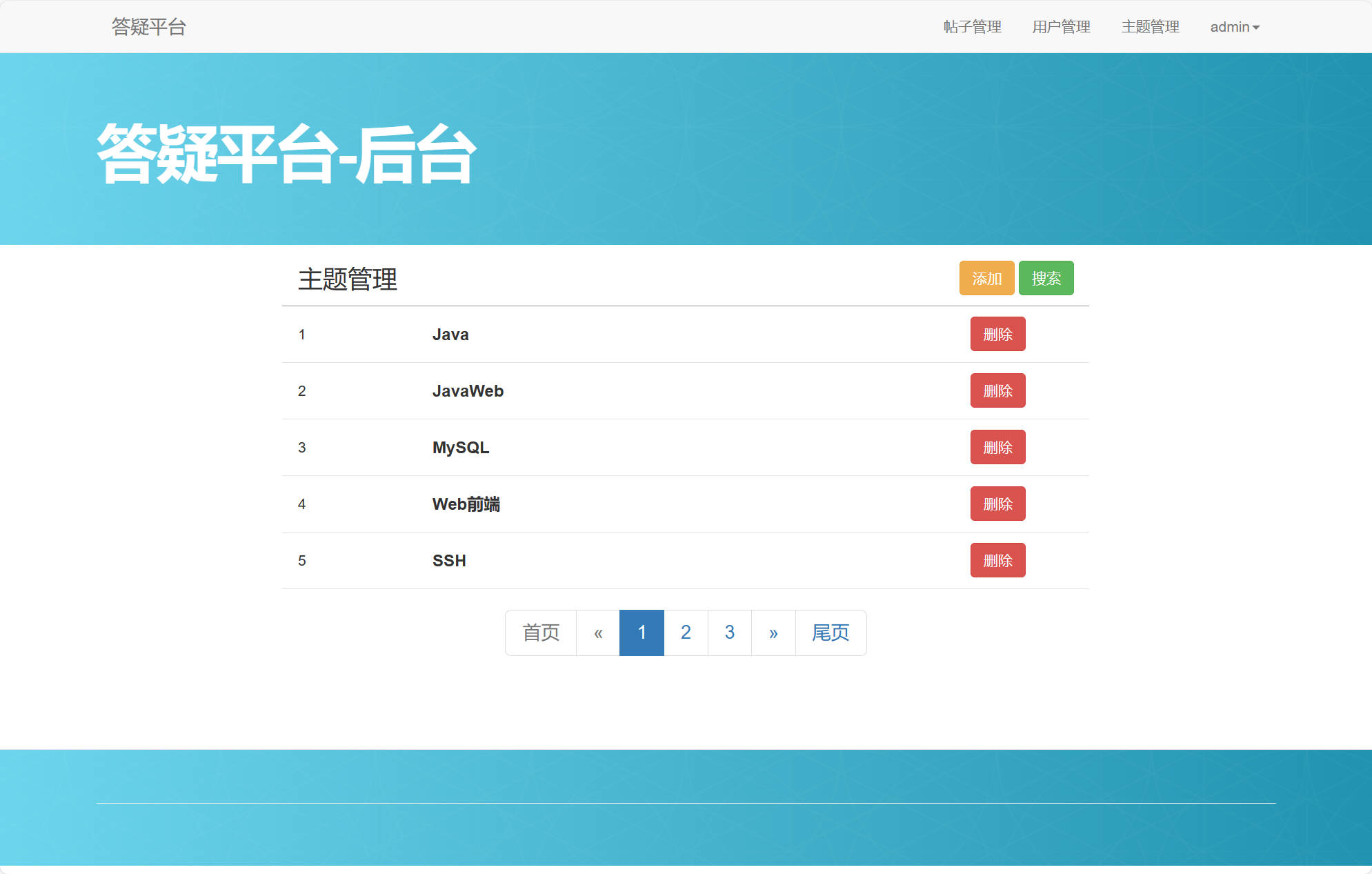
Task: Select 主题管理 in the navigation bar
Action: click(1150, 27)
